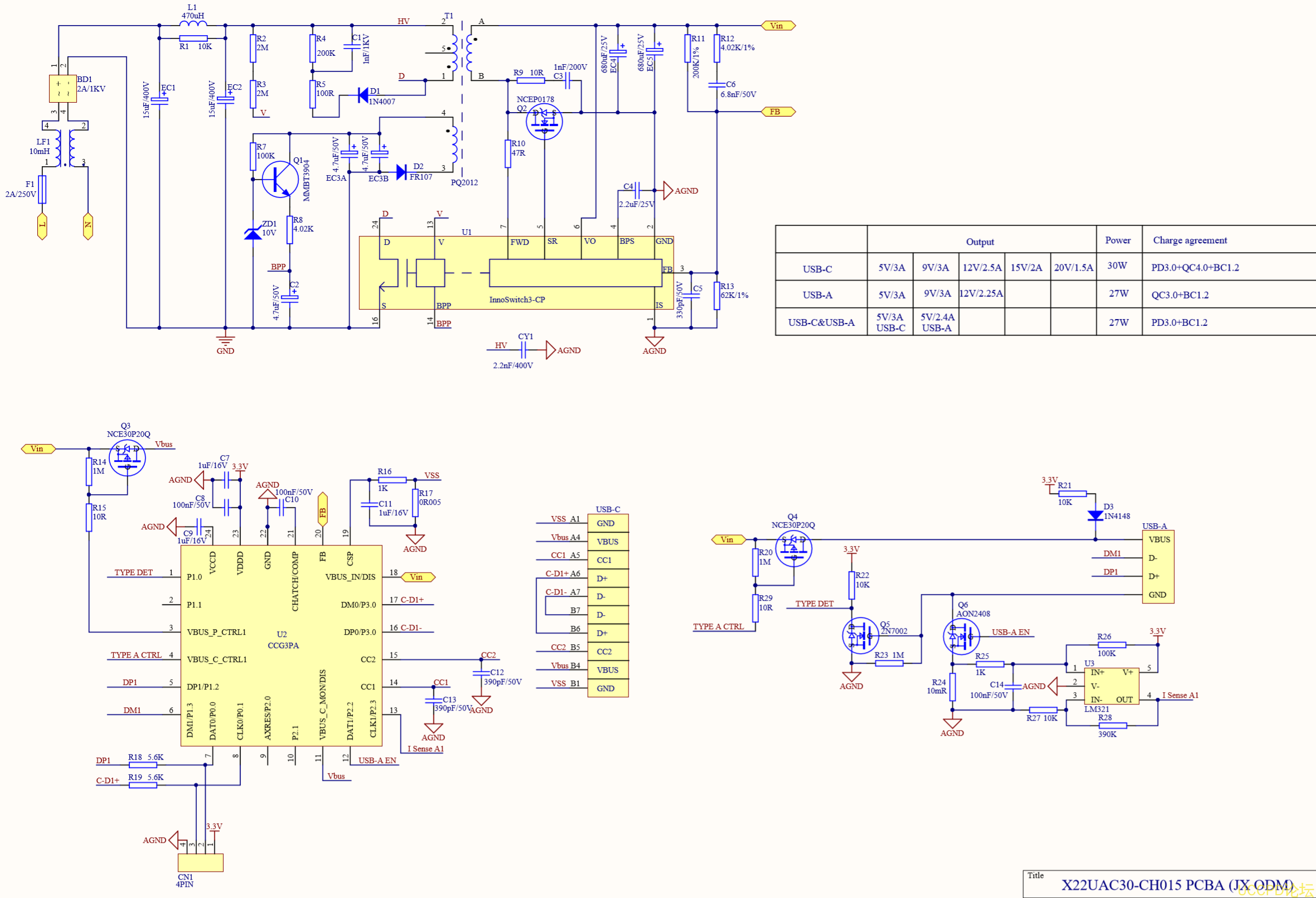
Task: Select the '30W' power cell
Action: tap(1117, 265)
